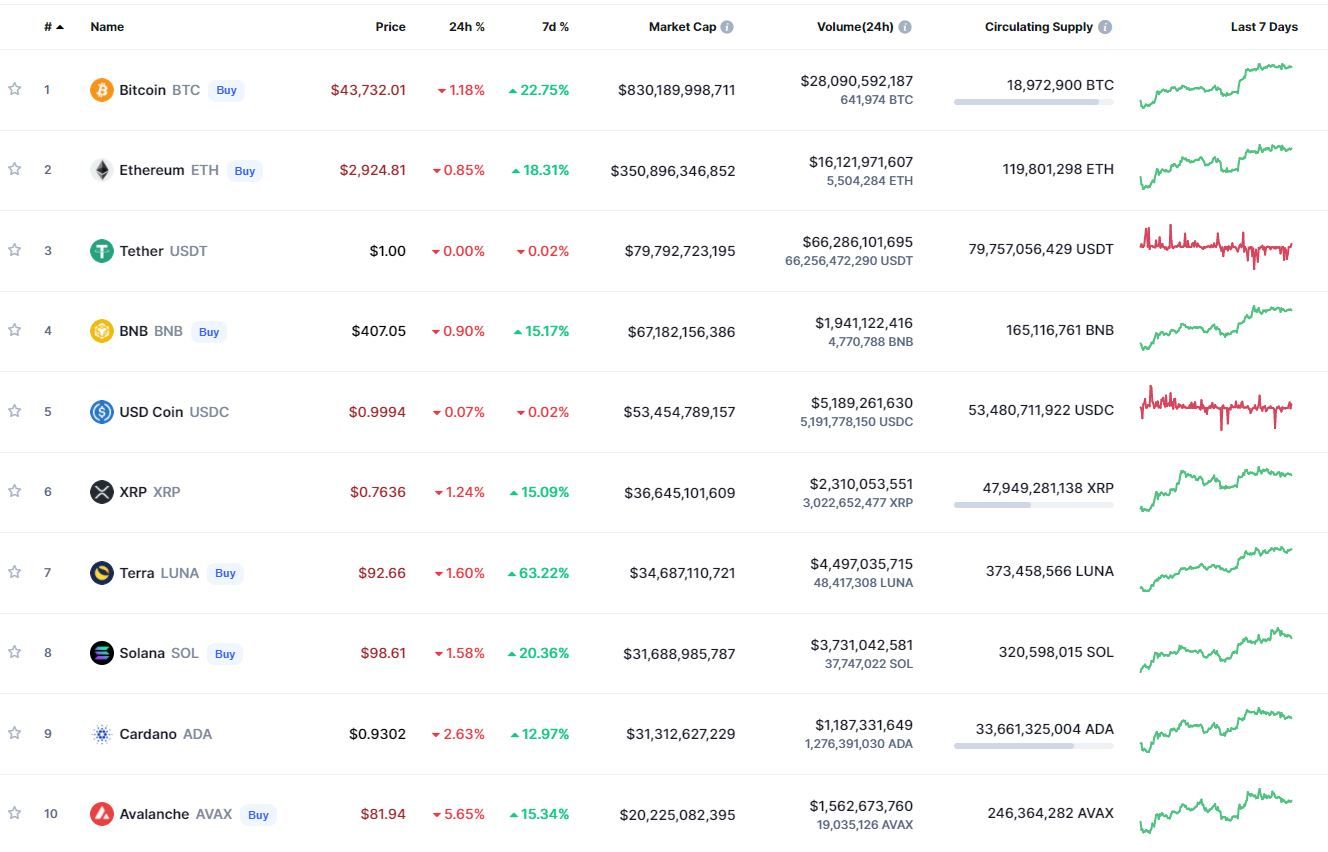Click the Buy button next to Ethereum
This screenshot has width=1328, height=852.
pos(245,171)
